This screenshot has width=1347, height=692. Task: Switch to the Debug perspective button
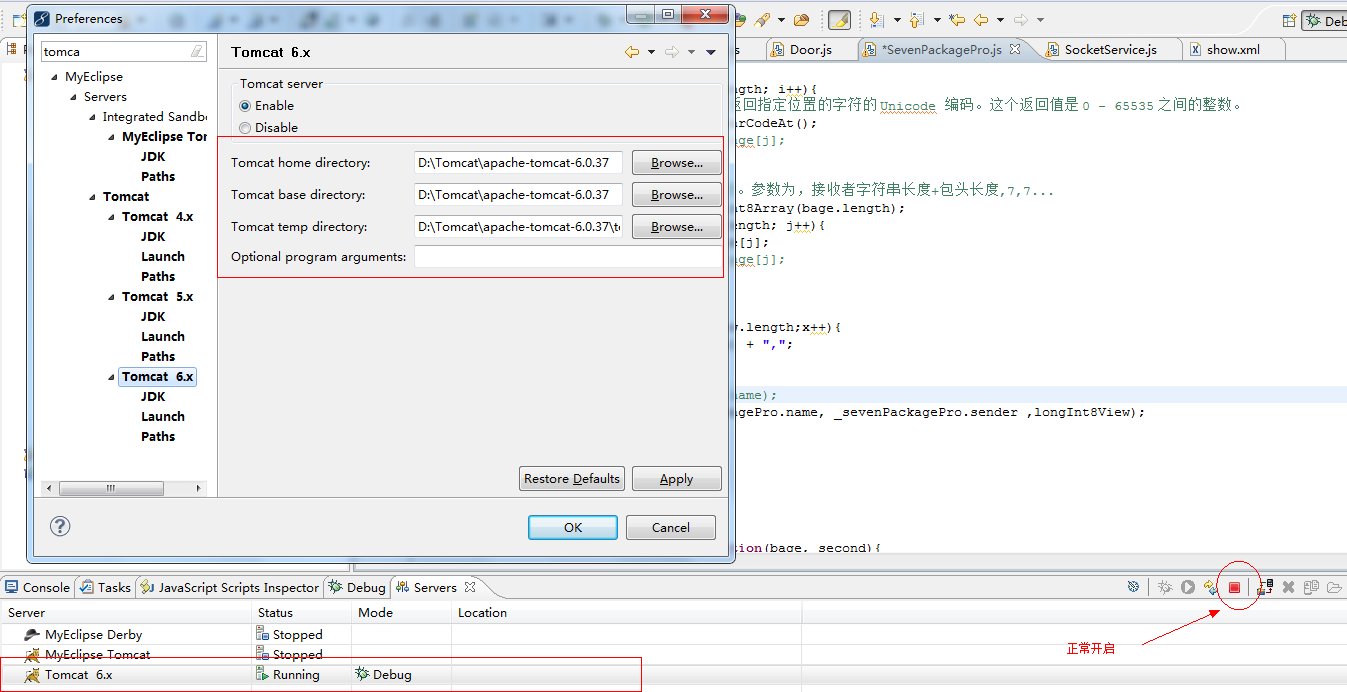[1324, 20]
